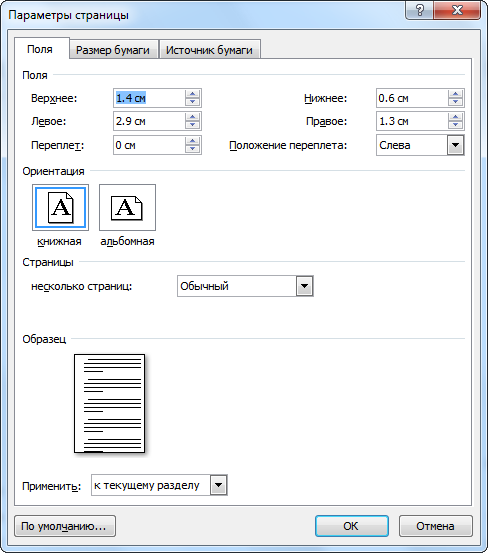Click the page preview sample thumbnail

point(110,403)
